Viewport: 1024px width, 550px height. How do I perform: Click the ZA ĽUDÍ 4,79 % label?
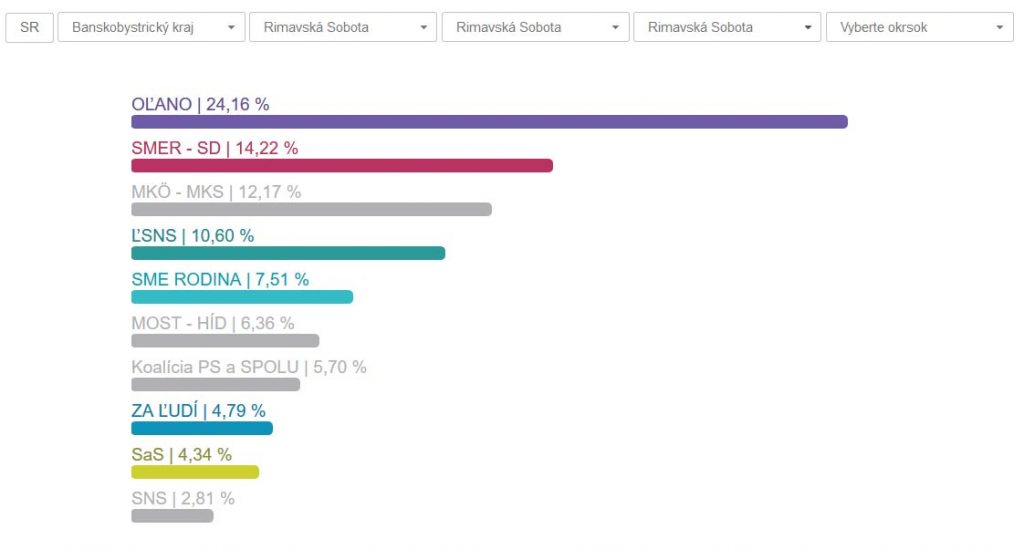pos(198,410)
